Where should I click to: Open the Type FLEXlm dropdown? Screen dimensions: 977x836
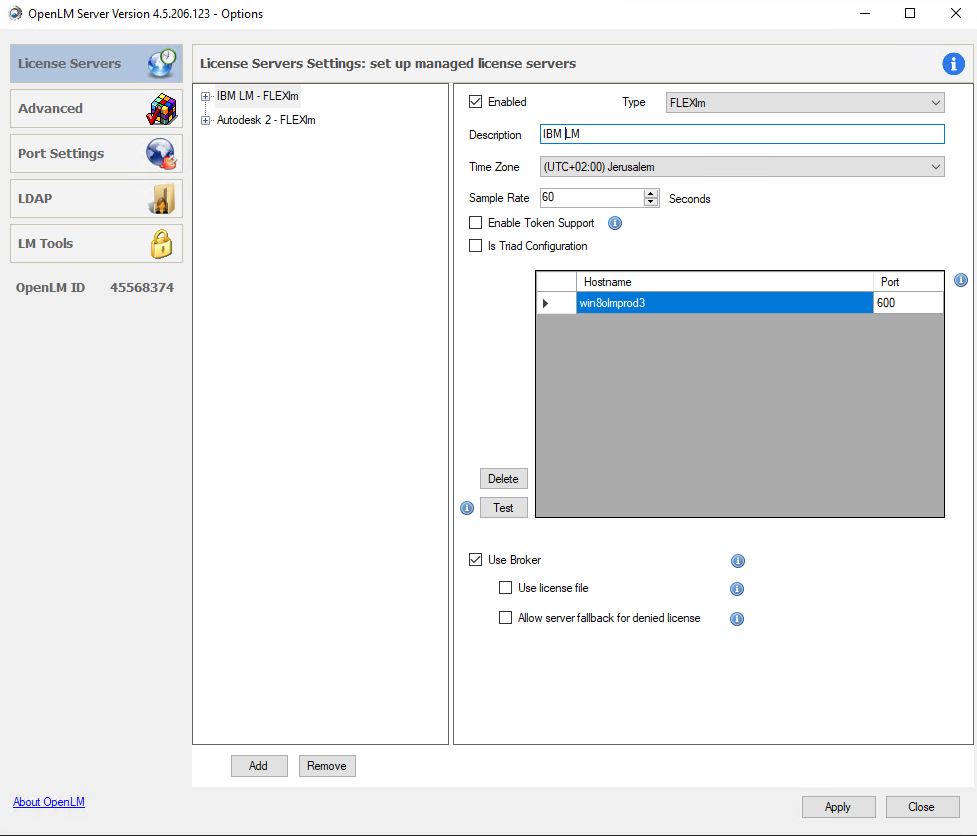(804, 102)
